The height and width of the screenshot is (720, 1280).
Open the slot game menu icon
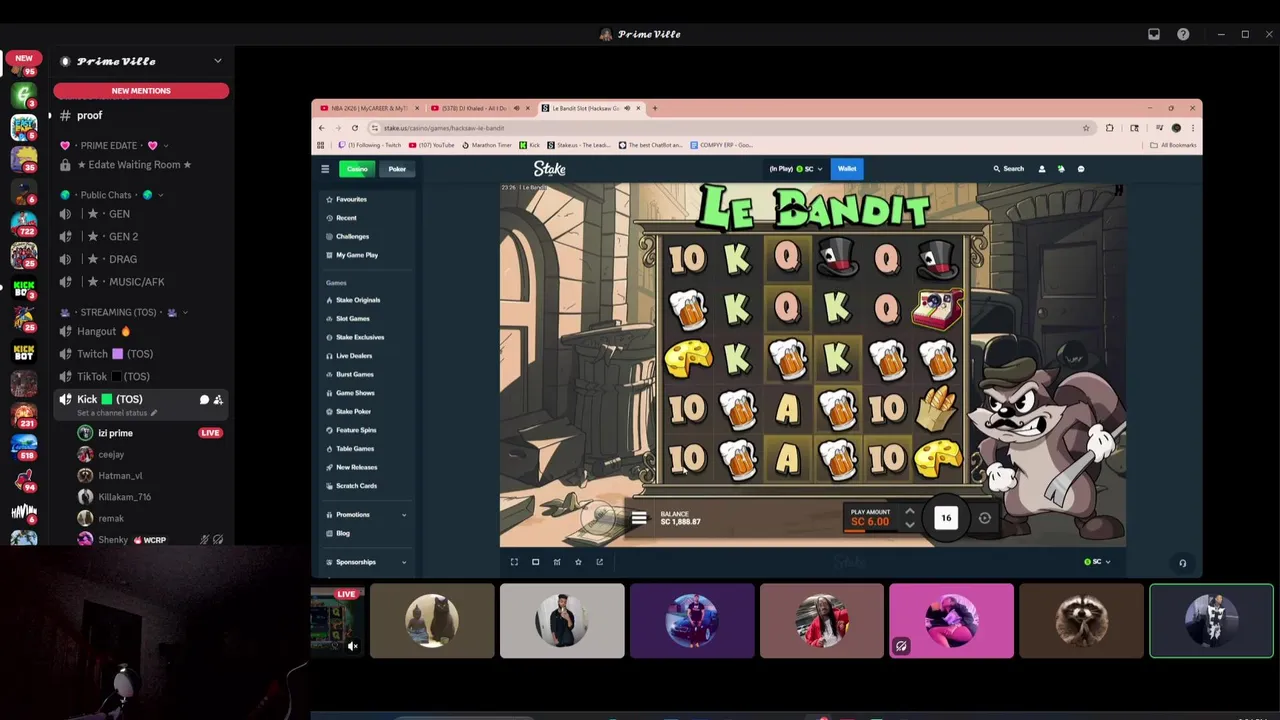(x=639, y=518)
